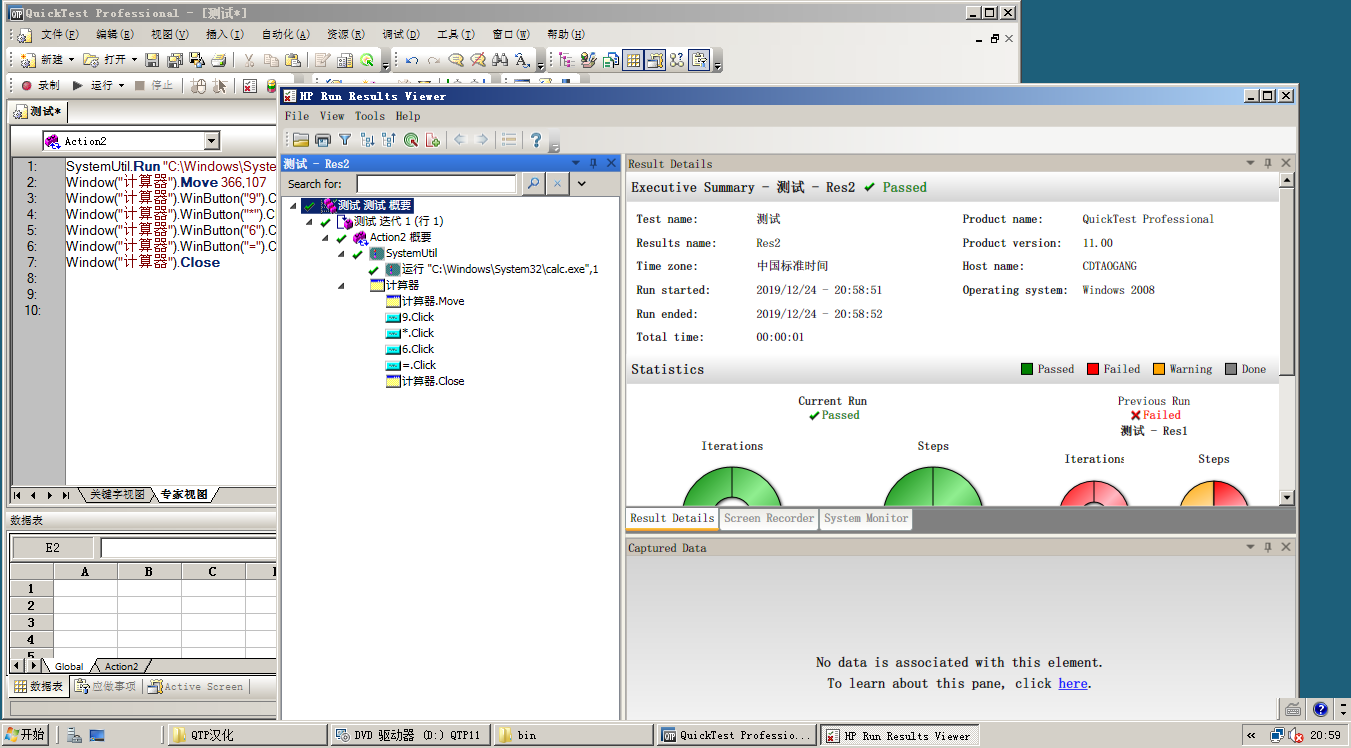
Task: Click the 新建 New test icon
Action: 28,60
